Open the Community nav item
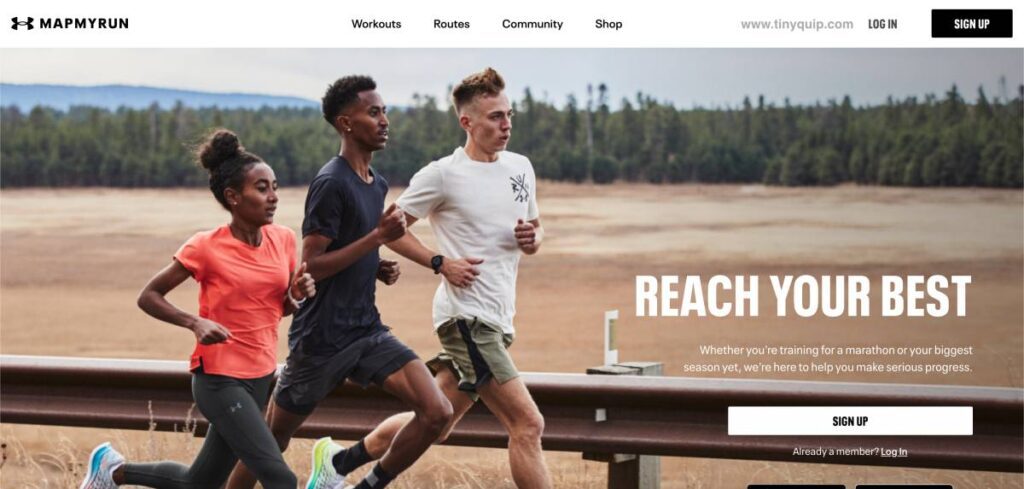Screen dimensions: 1024x489 tap(532, 24)
